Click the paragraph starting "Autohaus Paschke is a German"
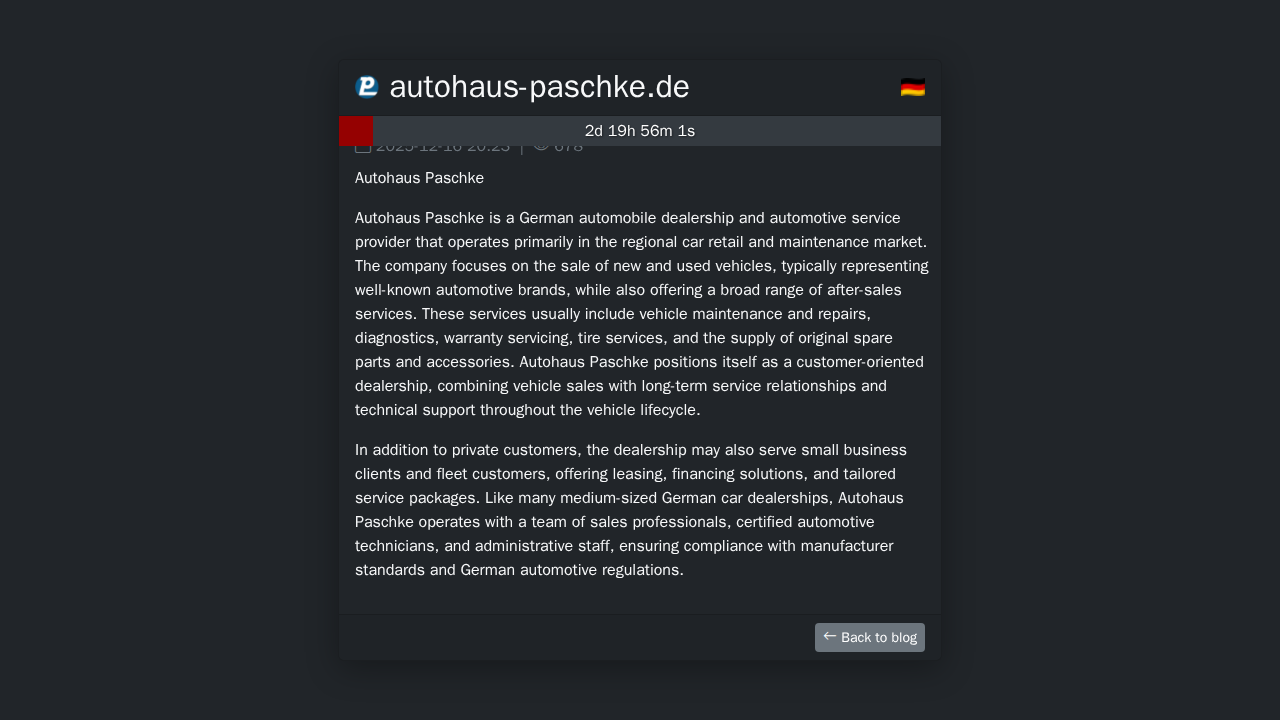 [640, 314]
